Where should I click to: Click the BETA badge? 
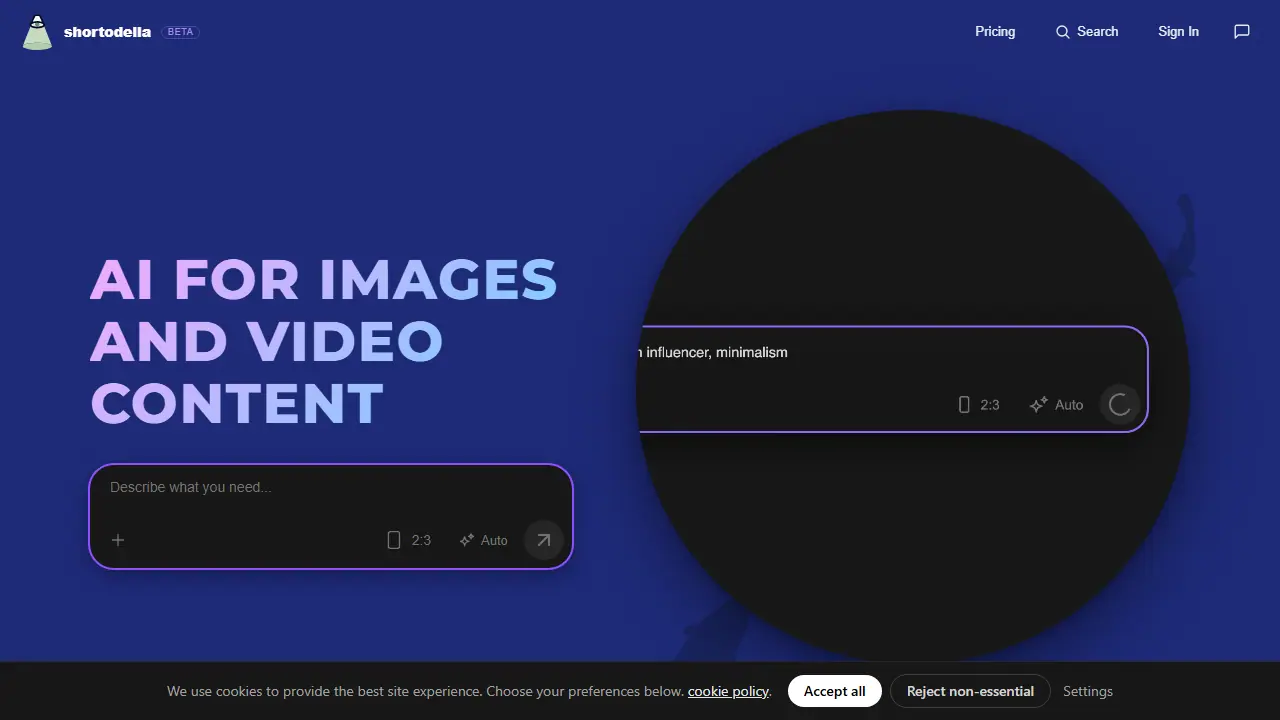(180, 32)
